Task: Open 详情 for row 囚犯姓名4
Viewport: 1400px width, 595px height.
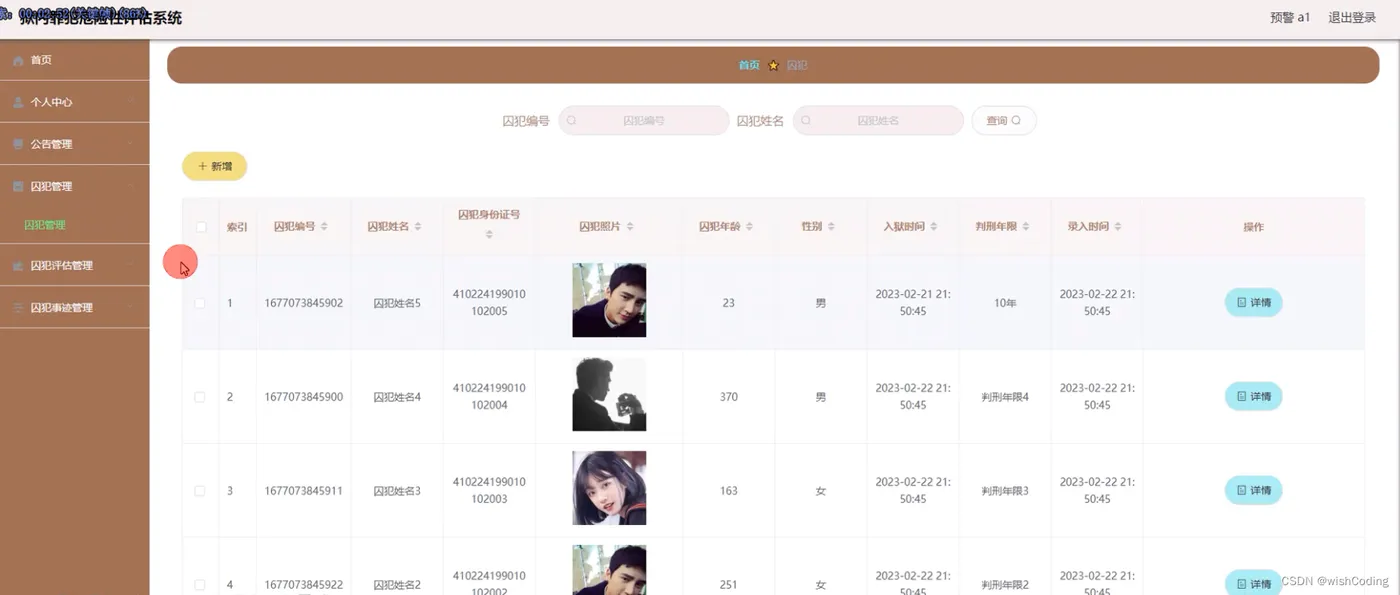Action: coord(1253,397)
